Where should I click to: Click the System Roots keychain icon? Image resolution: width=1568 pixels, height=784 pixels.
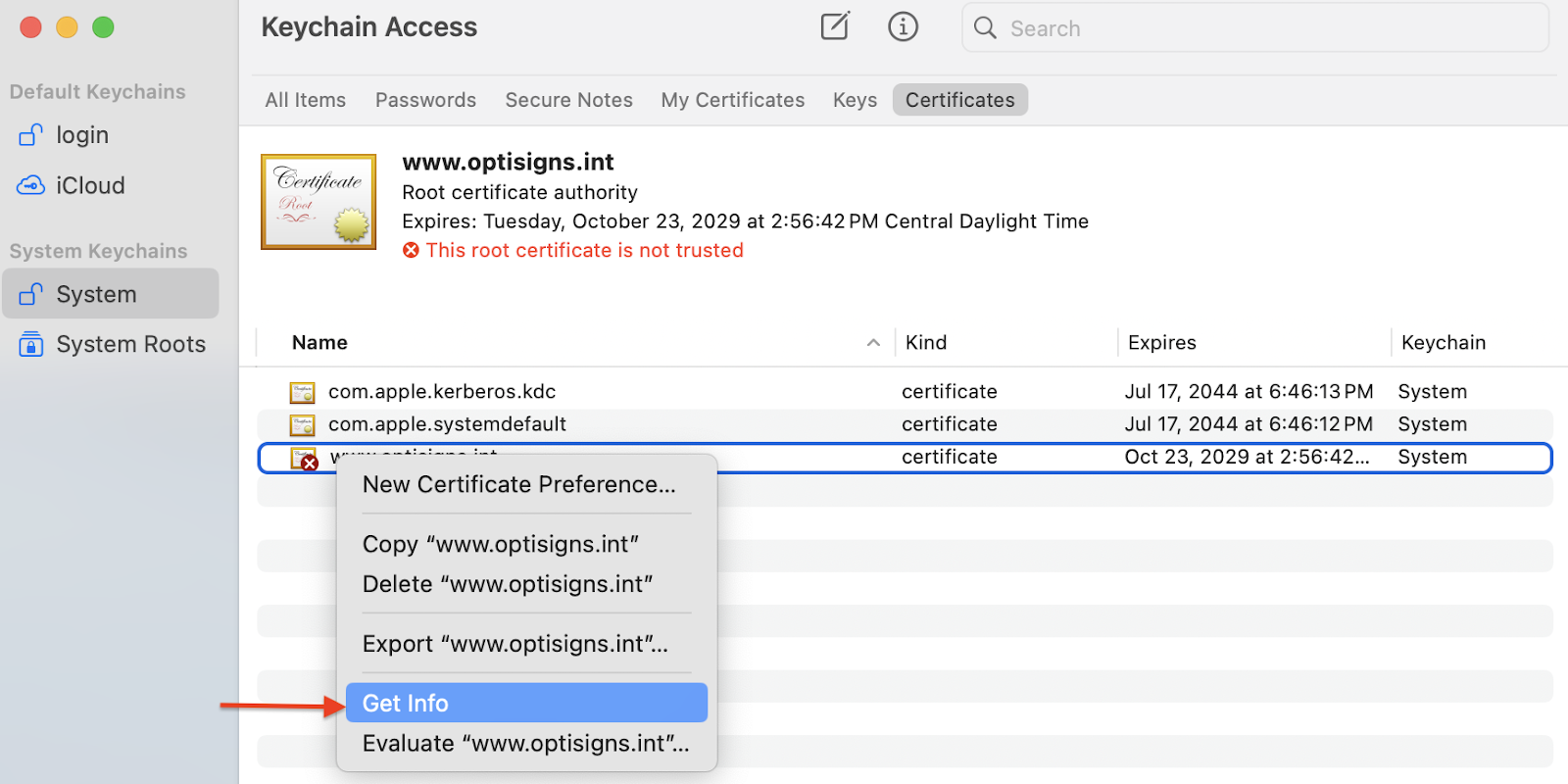[x=31, y=344]
